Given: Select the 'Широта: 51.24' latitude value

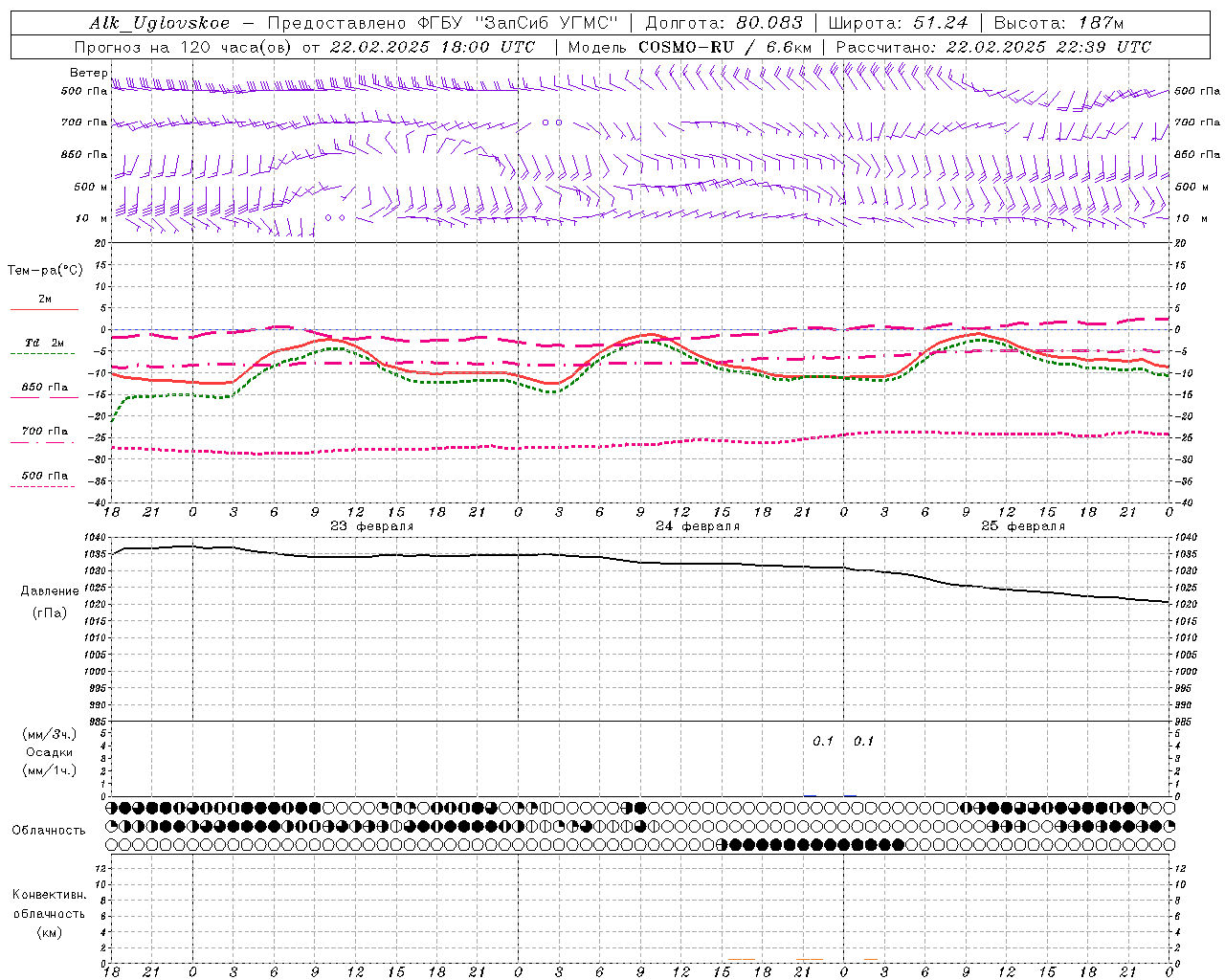Looking at the screenshot, I should [898, 23].
